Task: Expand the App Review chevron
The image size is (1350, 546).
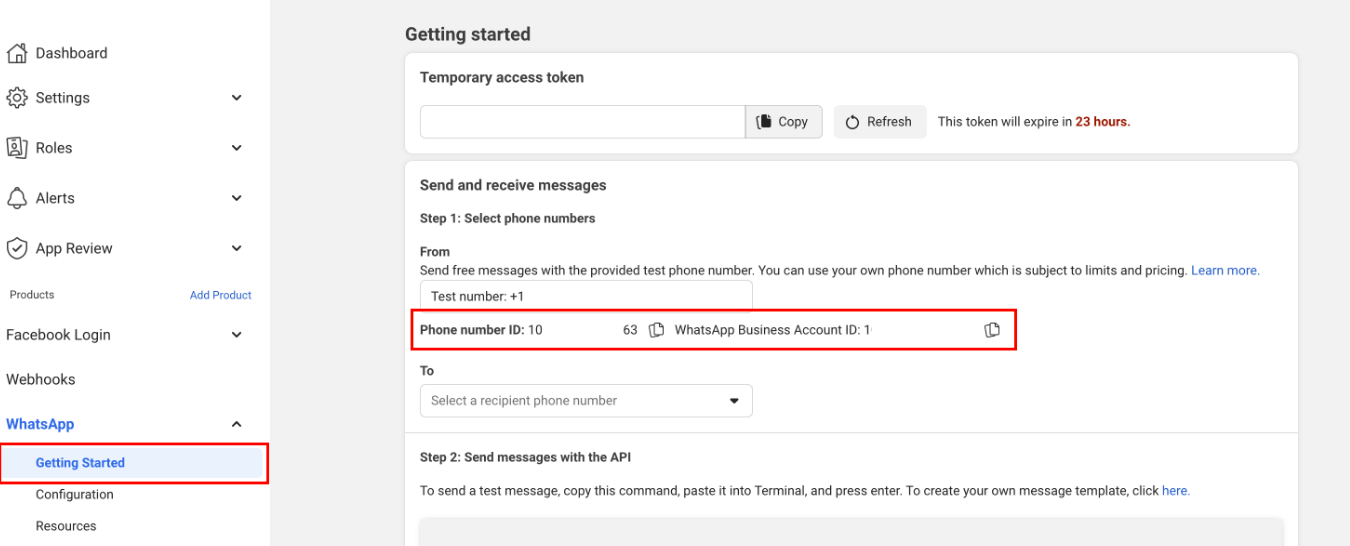Action: click(x=237, y=248)
